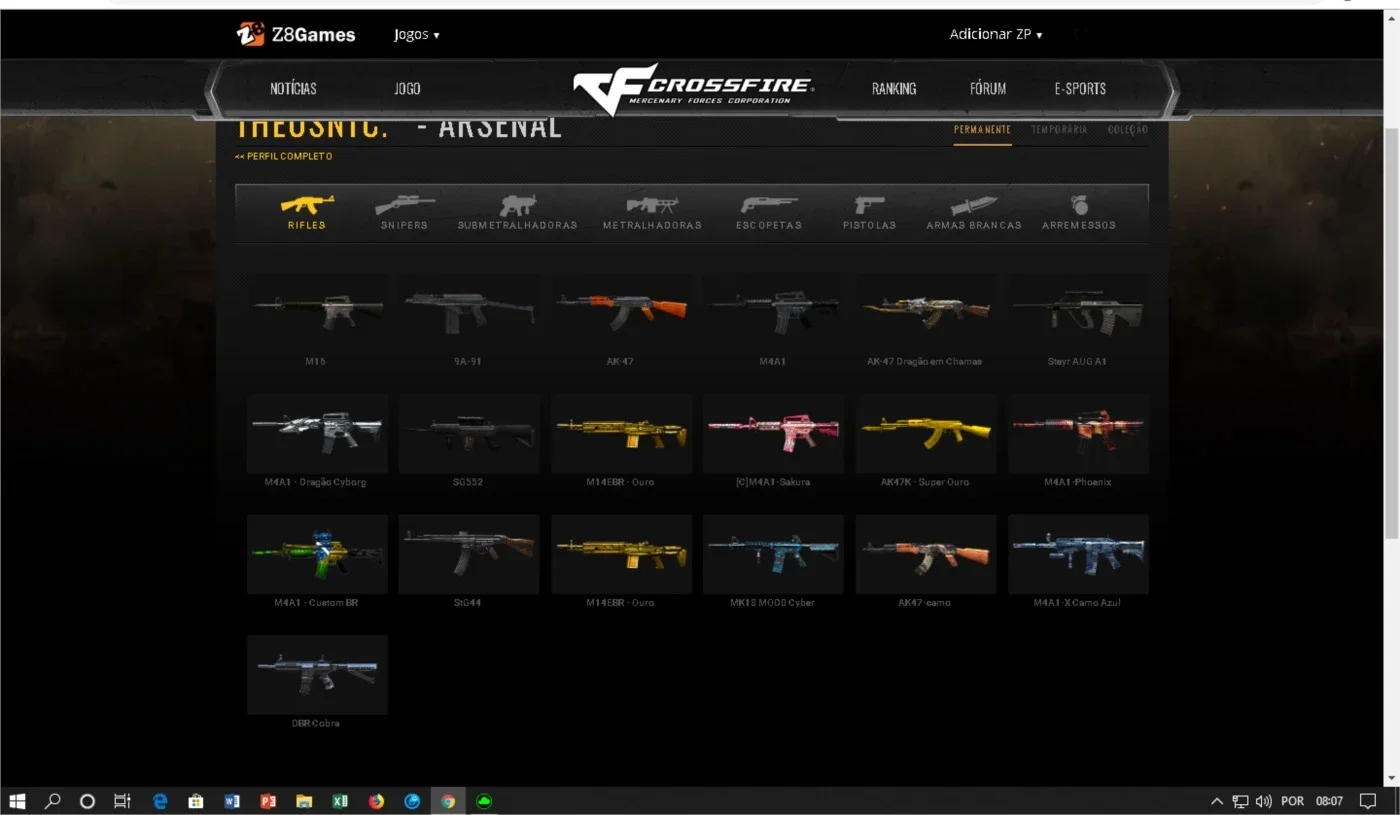Select the Steyr AUG A1 thumbnail

[x=1078, y=312]
